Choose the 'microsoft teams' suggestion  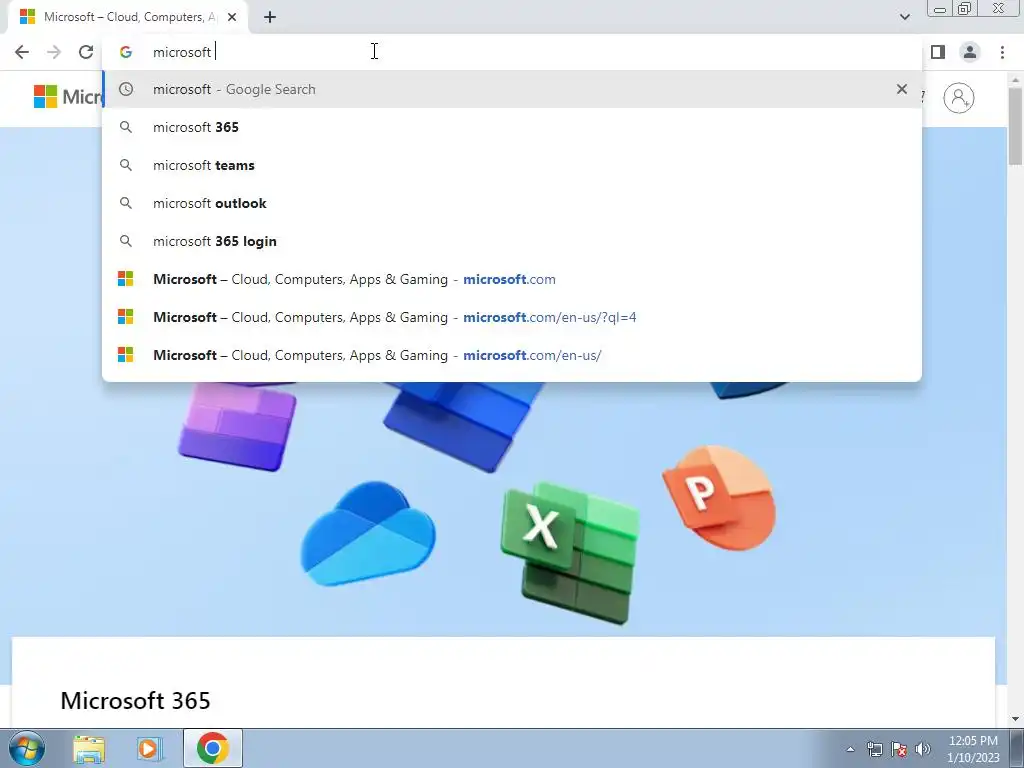click(x=512, y=165)
